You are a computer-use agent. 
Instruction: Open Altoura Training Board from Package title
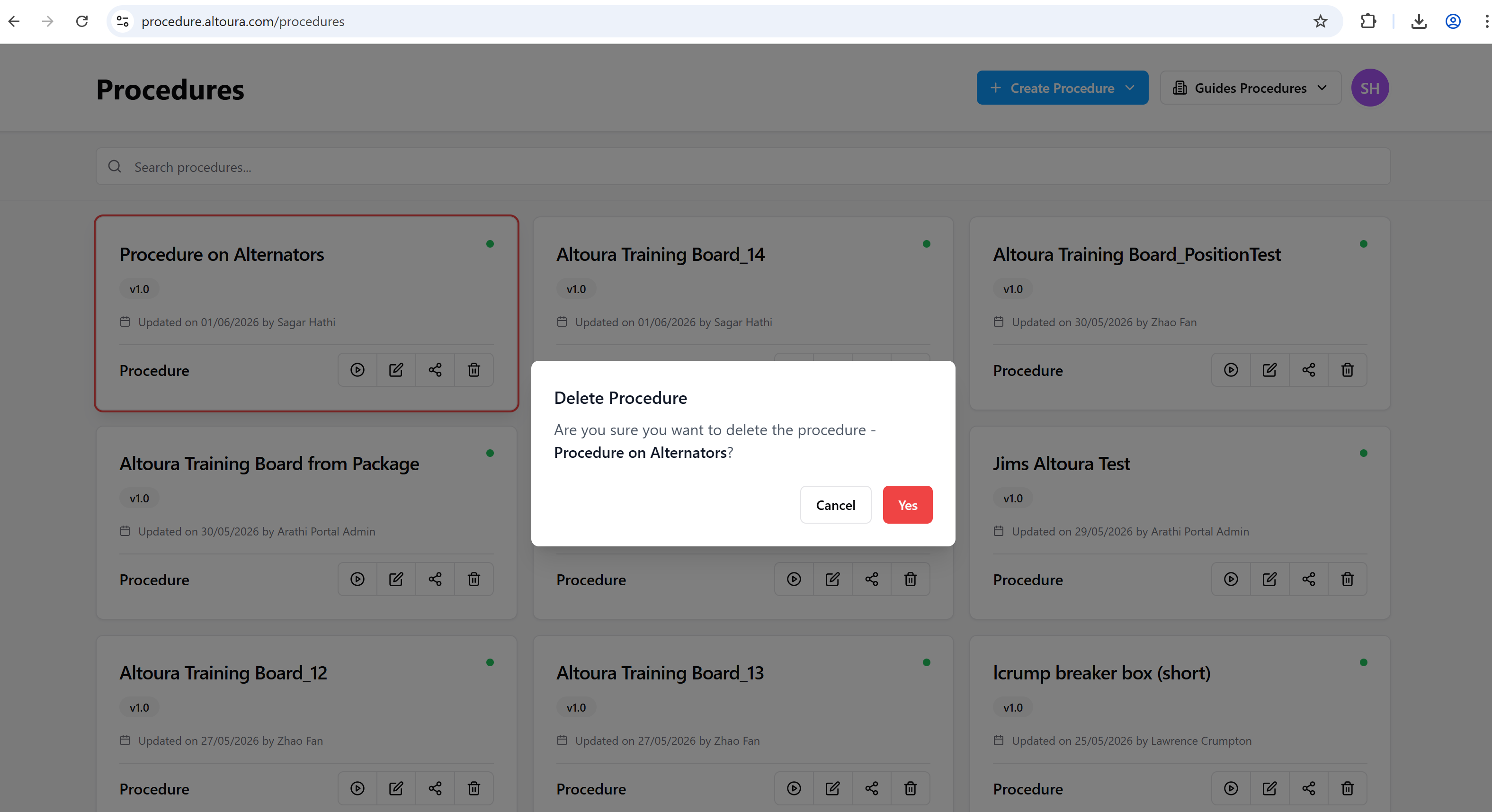pyautogui.click(x=269, y=464)
